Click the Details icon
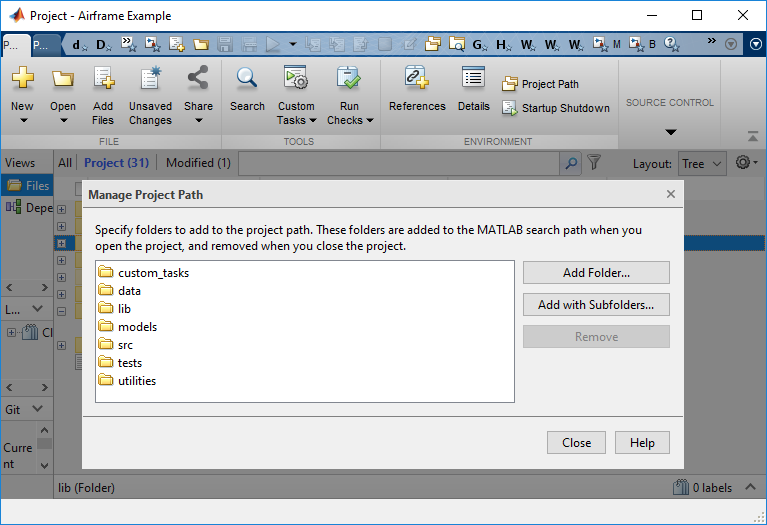The width and height of the screenshot is (767, 525). (x=474, y=80)
